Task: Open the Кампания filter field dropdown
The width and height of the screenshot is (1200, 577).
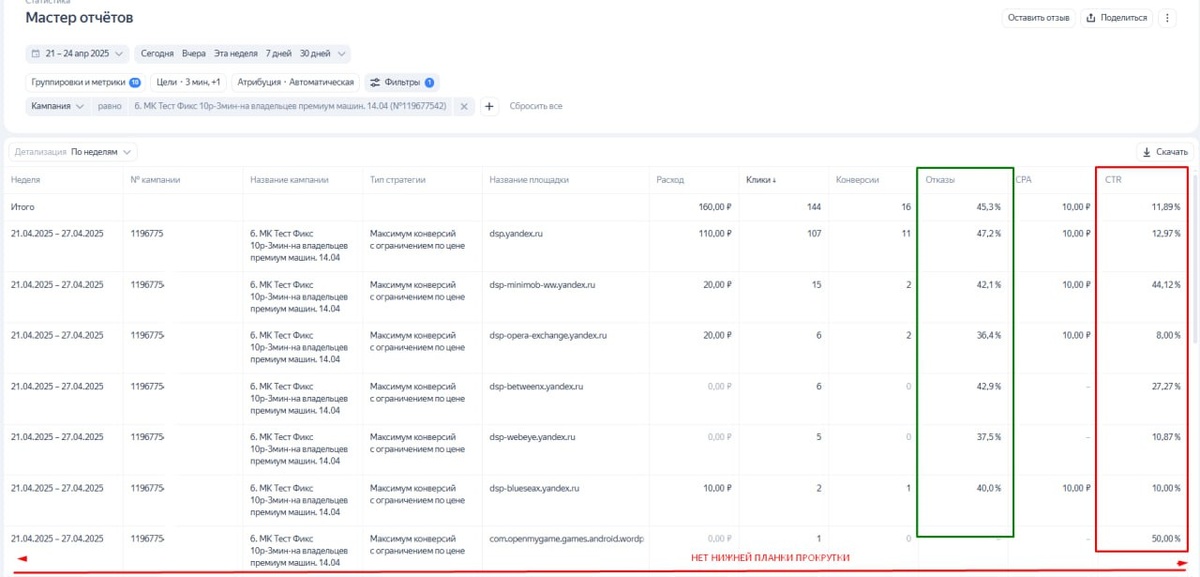Action: [x=58, y=106]
